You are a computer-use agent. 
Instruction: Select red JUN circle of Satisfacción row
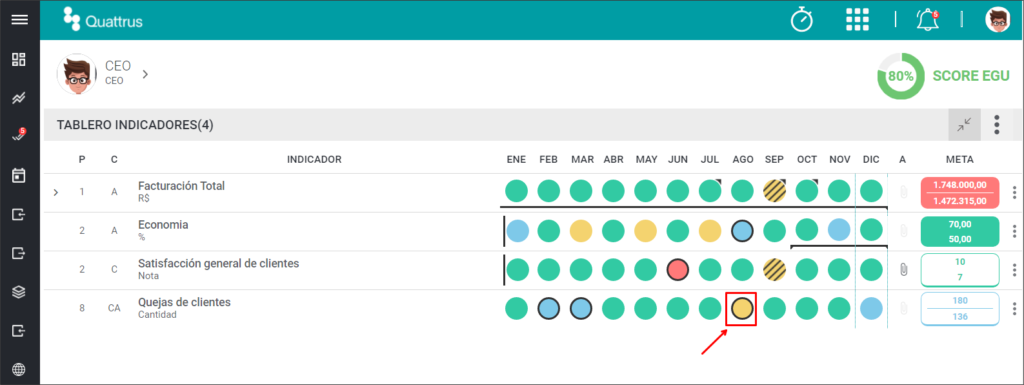(679, 270)
